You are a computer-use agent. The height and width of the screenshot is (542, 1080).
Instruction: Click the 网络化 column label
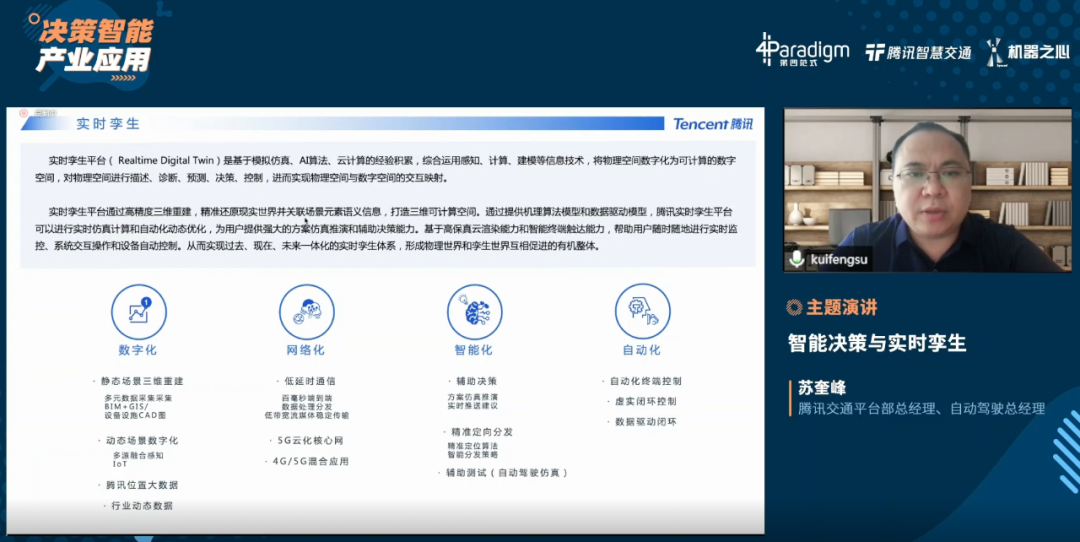pyautogui.click(x=306, y=350)
